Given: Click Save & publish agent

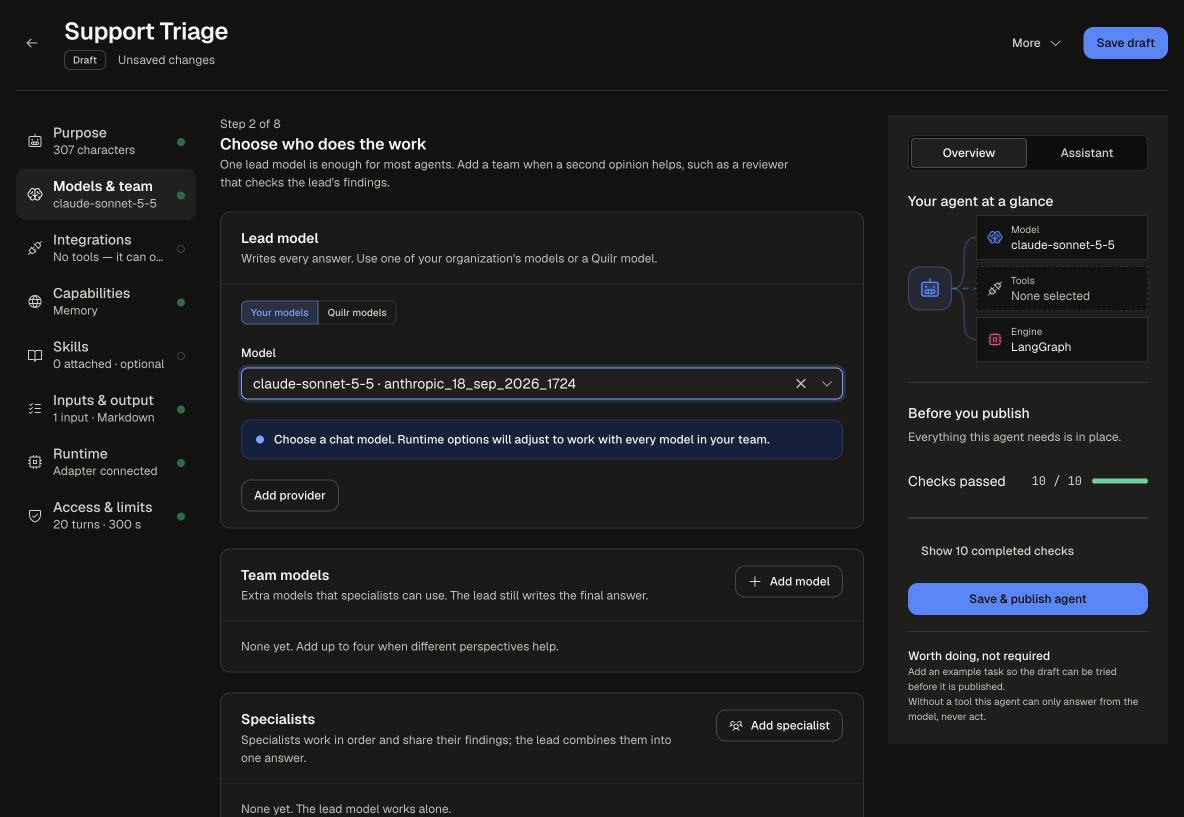Looking at the screenshot, I should (x=1028, y=599).
